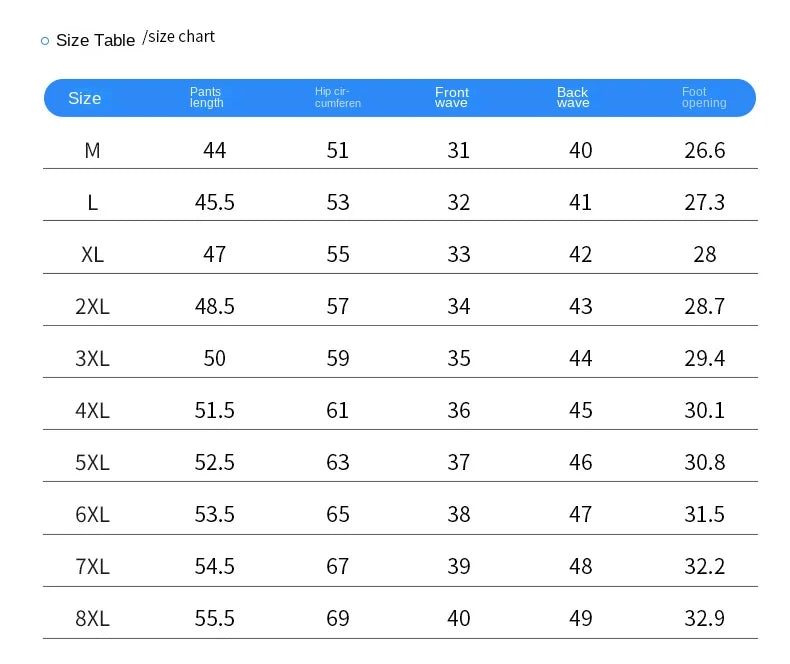Click the "/size chart" subtitle text
This screenshot has width=790, height=664.
click(x=179, y=37)
